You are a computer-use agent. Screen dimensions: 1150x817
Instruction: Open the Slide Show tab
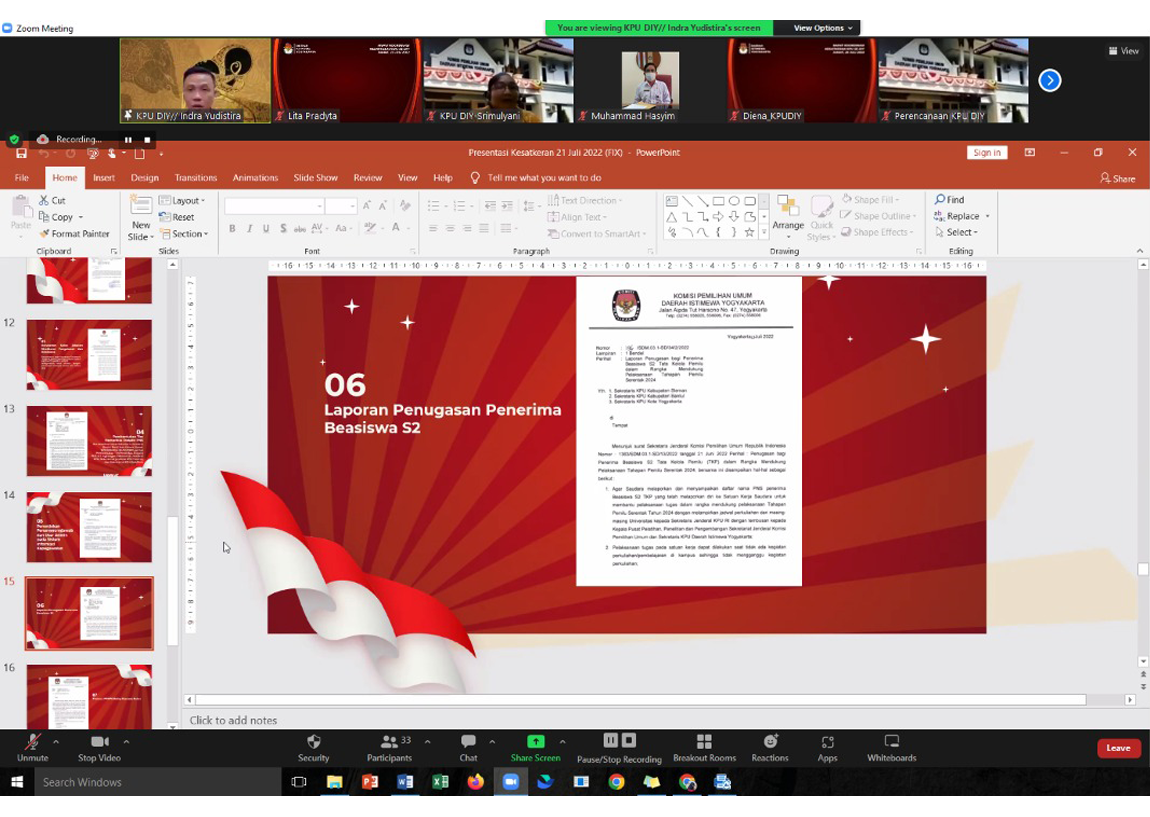[x=315, y=178]
